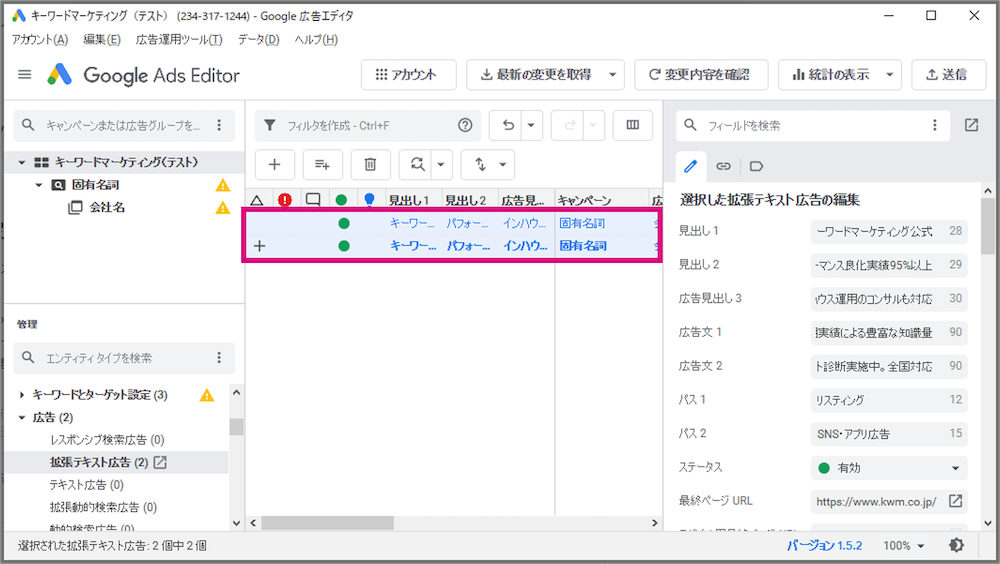Open the 編集(E) menu
This screenshot has width=1000, height=564.
point(102,40)
